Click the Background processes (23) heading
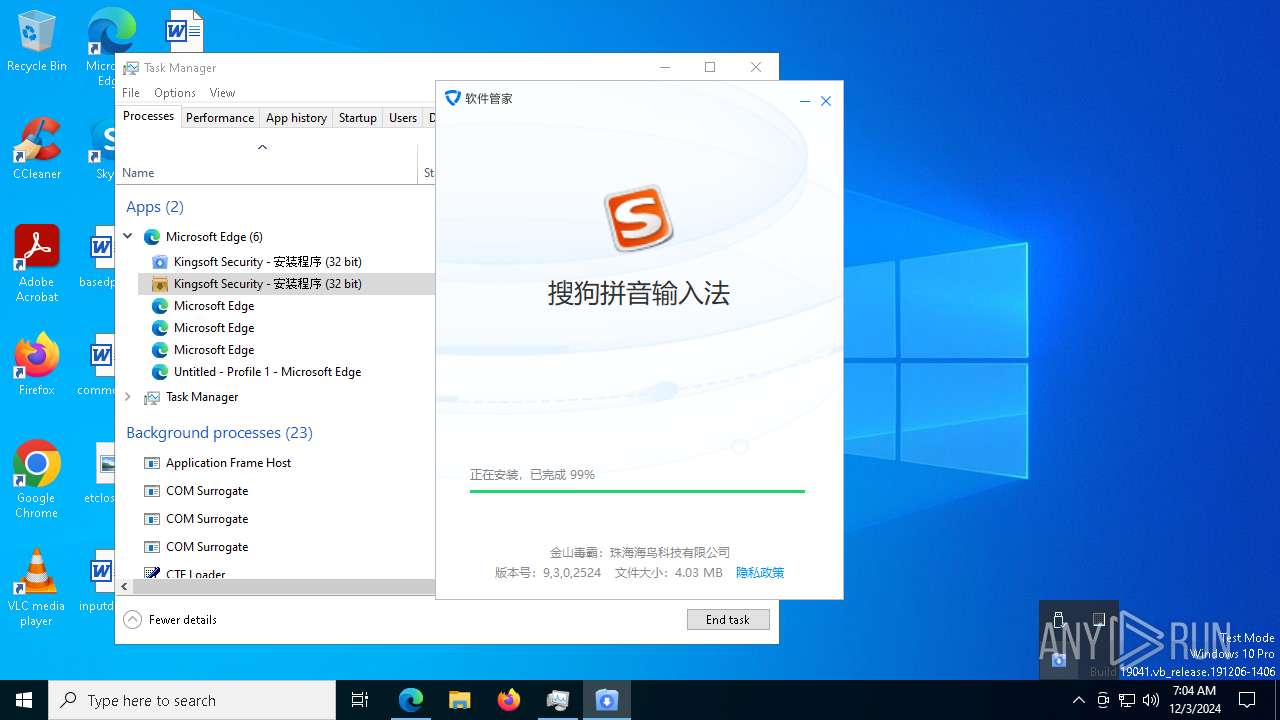This screenshot has height=720, width=1280. [219, 433]
